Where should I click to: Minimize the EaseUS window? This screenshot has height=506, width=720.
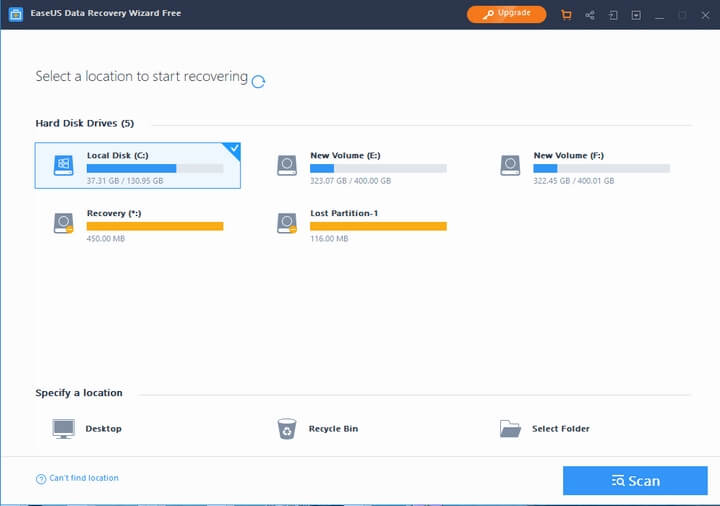click(659, 16)
